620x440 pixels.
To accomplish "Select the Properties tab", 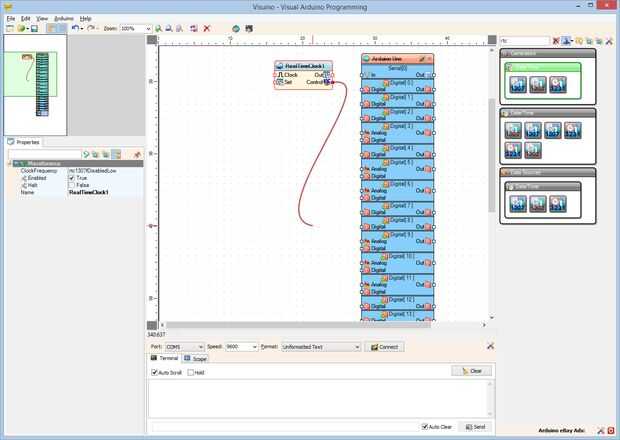I will [x=24, y=142].
